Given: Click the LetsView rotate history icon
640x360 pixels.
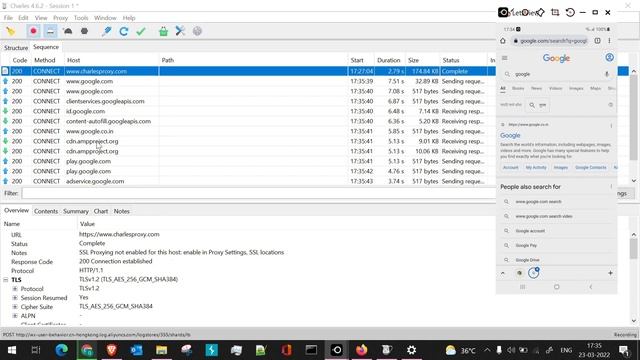Looking at the screenshot, I should [570, 12].
